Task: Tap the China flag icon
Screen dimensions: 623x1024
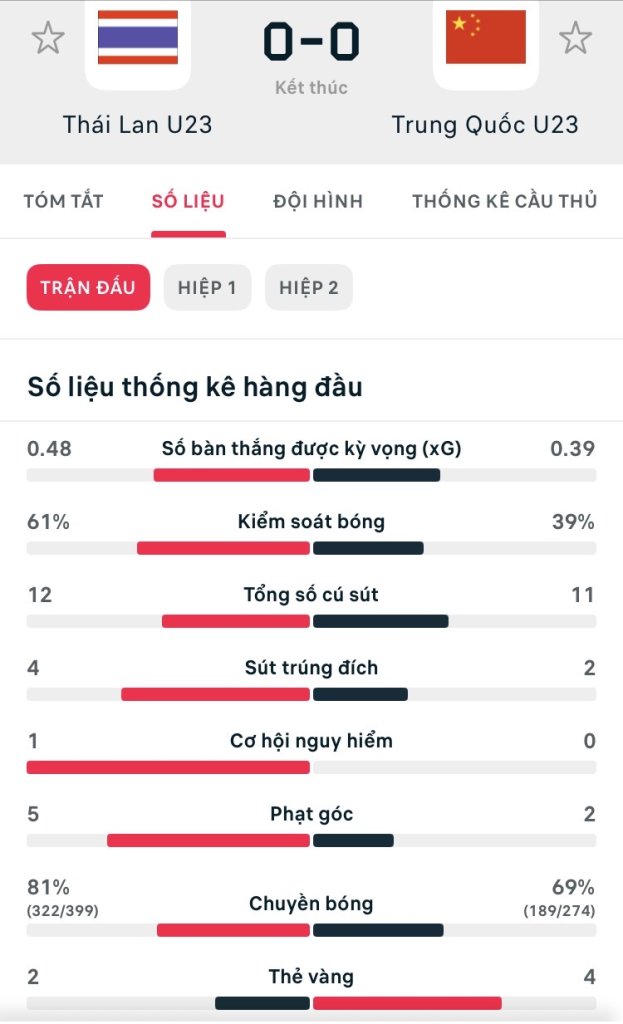Action: 486,38
